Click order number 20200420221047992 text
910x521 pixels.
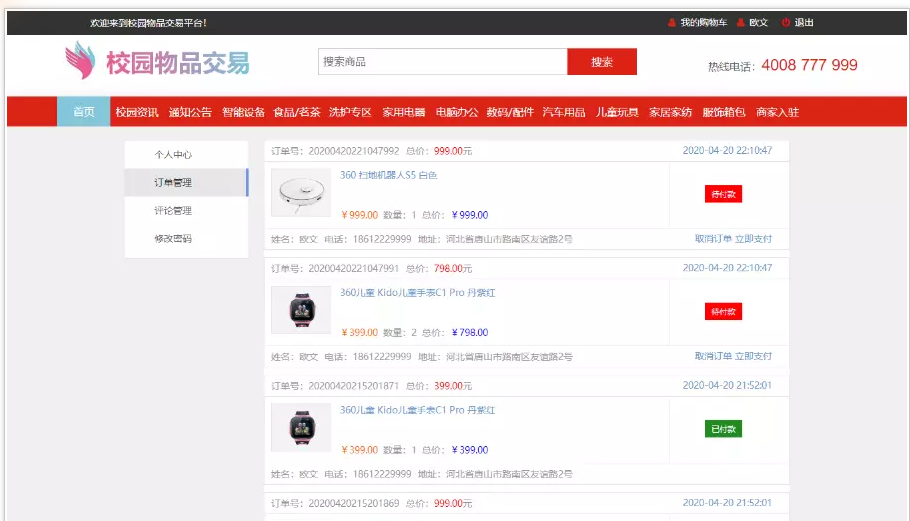tap(353, 151)
